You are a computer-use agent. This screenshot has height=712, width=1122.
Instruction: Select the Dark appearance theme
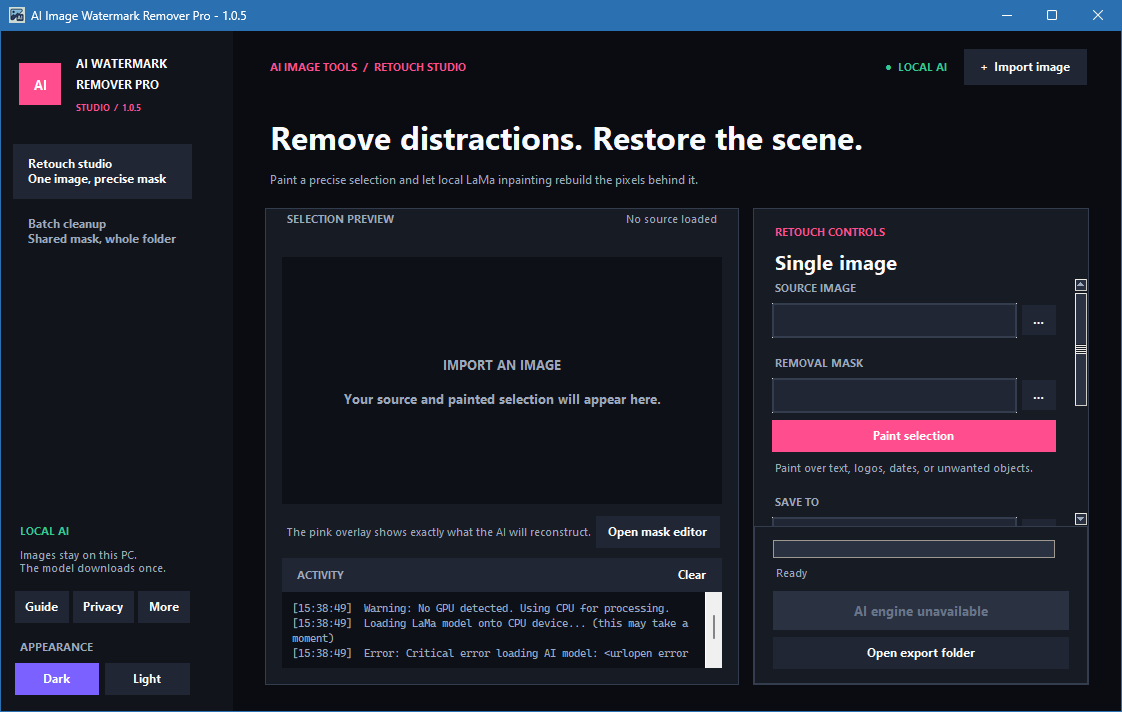point(57,679)
